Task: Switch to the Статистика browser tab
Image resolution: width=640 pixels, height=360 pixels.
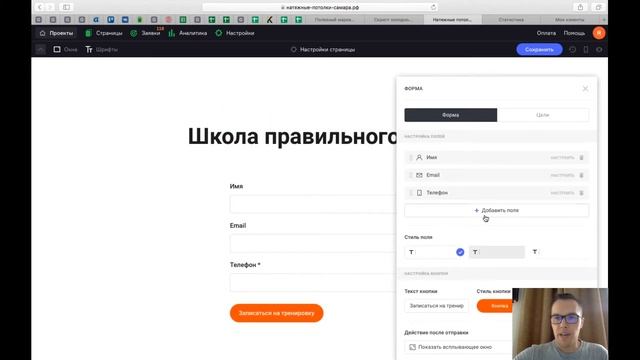Action: click(x=511, y=20)
